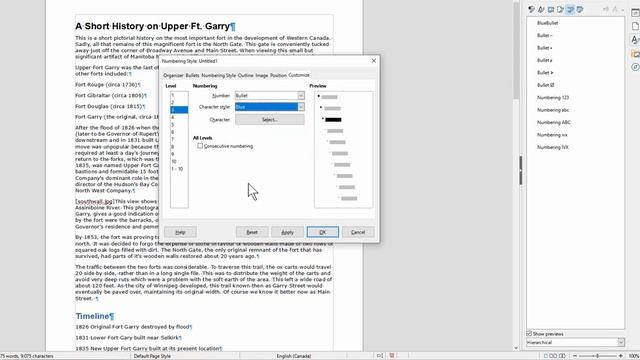Click the English (Canada) language status entry

pyautogui.click(x=293, y=356)
